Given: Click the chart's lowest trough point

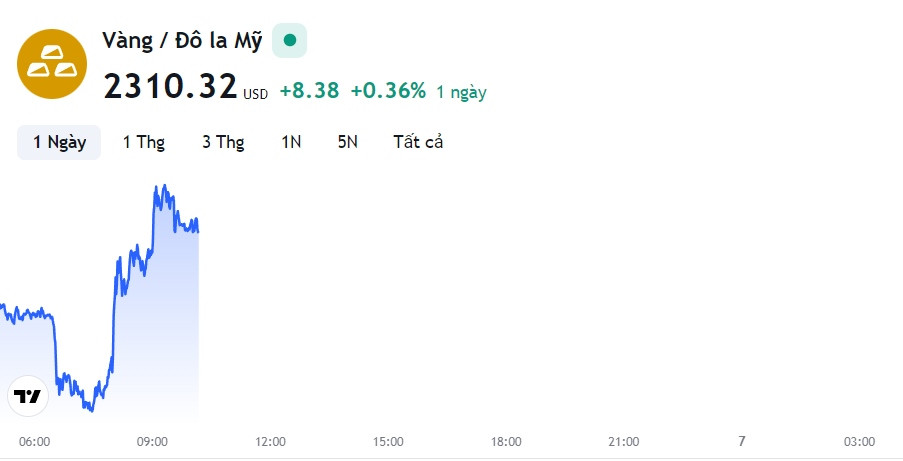Looking at the screenshot, I should [91, 411].
